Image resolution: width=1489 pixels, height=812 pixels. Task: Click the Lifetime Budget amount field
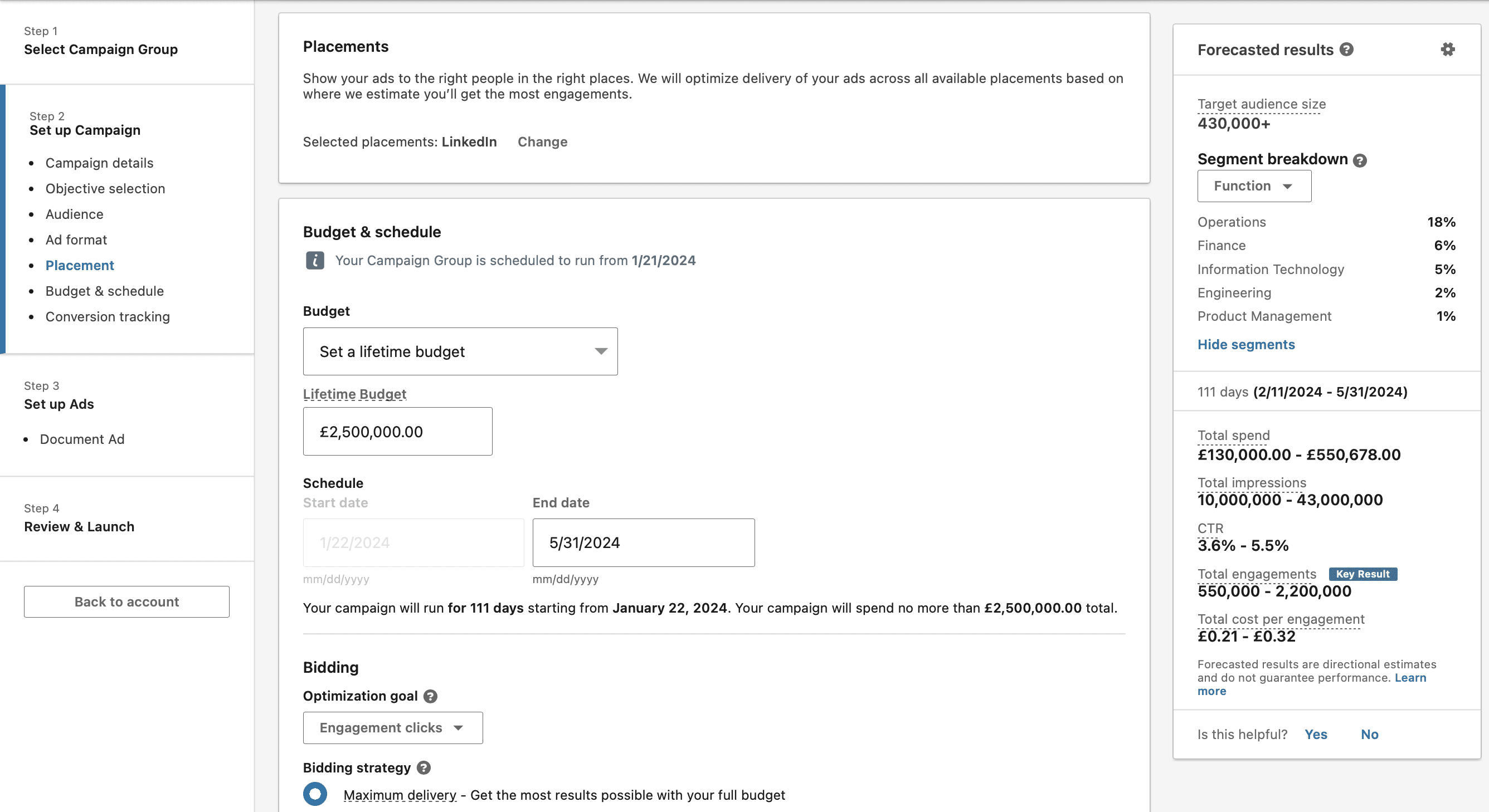tap(397, 432)
